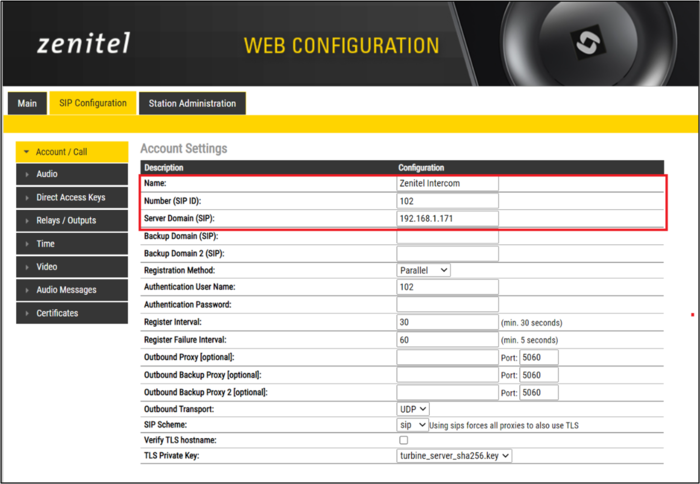Click the Number (SIP ID) field
Screen dimensions: 700x484
[x=447, y=201]
